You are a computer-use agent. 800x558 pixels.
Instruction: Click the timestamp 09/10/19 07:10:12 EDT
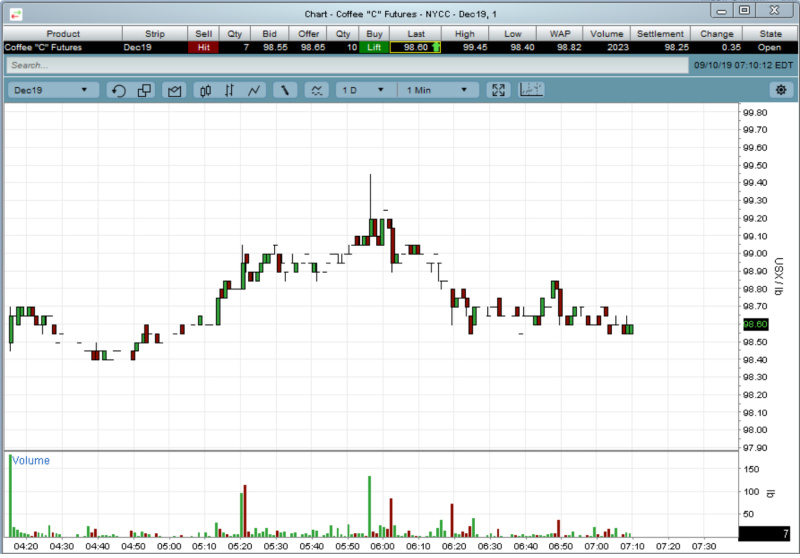[x=743, y=65]
